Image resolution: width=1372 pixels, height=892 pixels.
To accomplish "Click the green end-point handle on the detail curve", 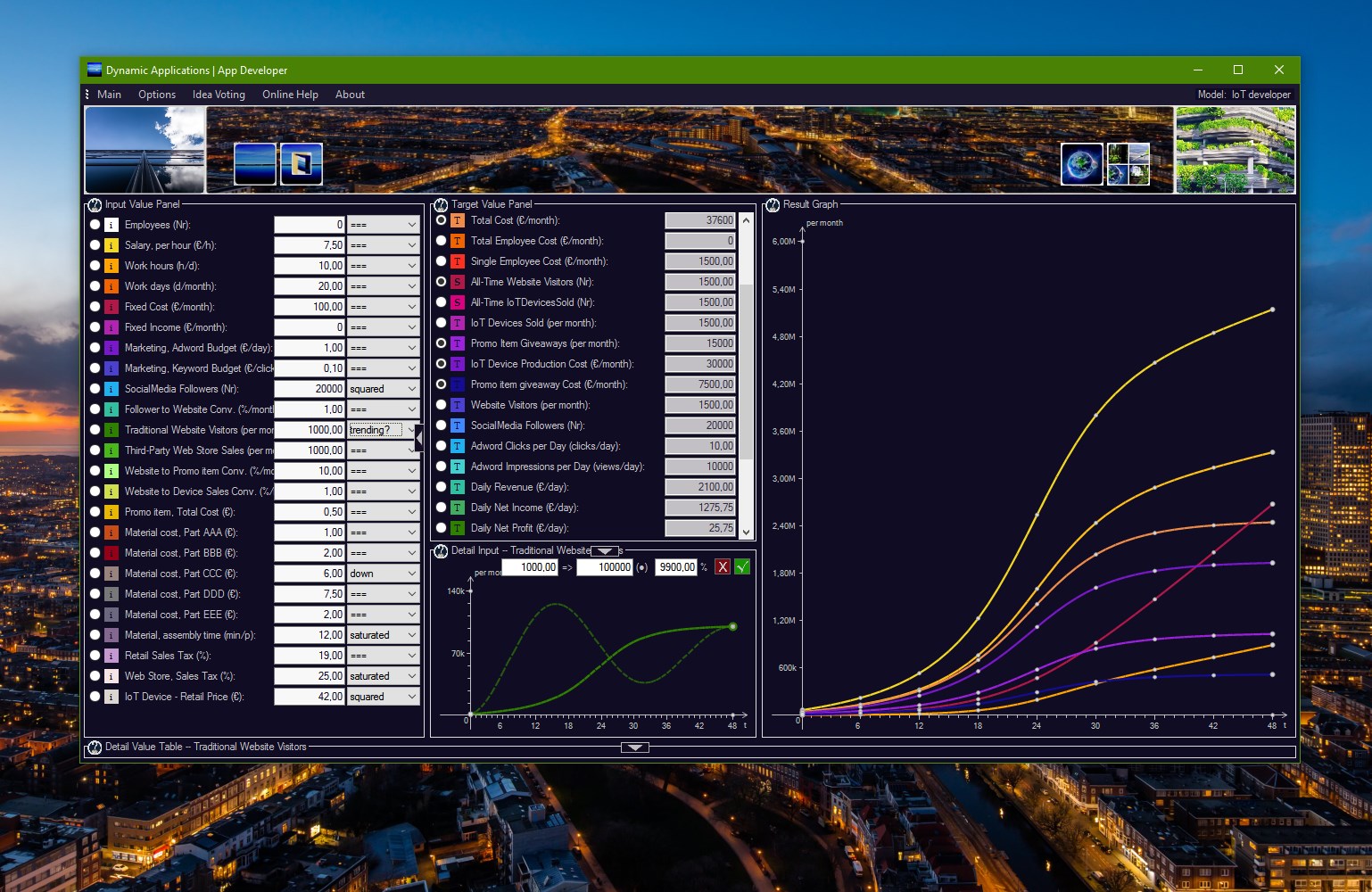I will [x=733, y=626].
